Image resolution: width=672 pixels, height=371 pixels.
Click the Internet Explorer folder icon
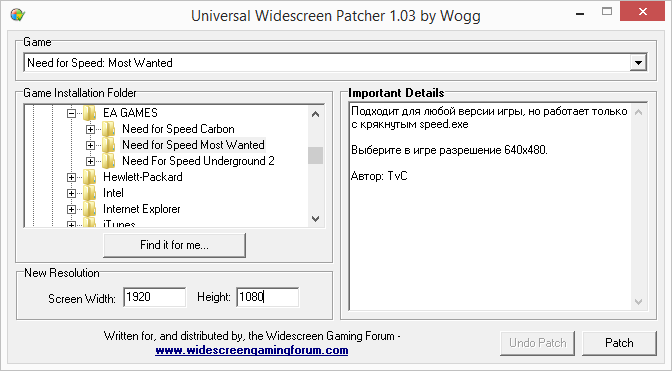[90, 209]
